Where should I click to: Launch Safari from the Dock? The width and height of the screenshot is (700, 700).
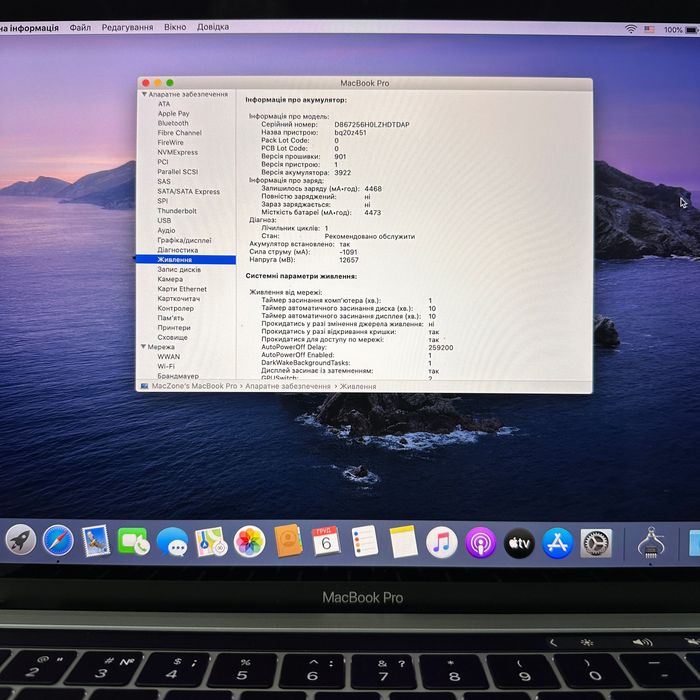click(58, 541)
